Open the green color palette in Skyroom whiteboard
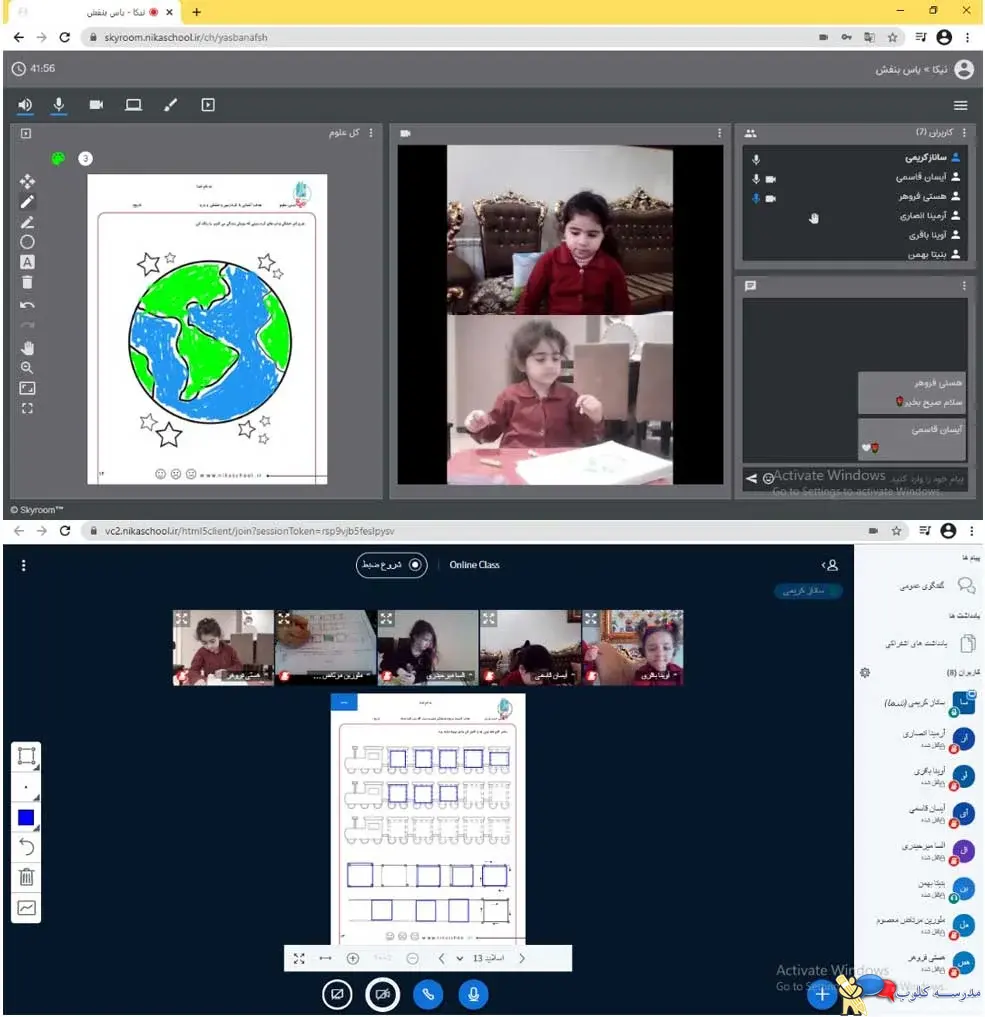The image size is (985, 1017). [x=58, y=158]
